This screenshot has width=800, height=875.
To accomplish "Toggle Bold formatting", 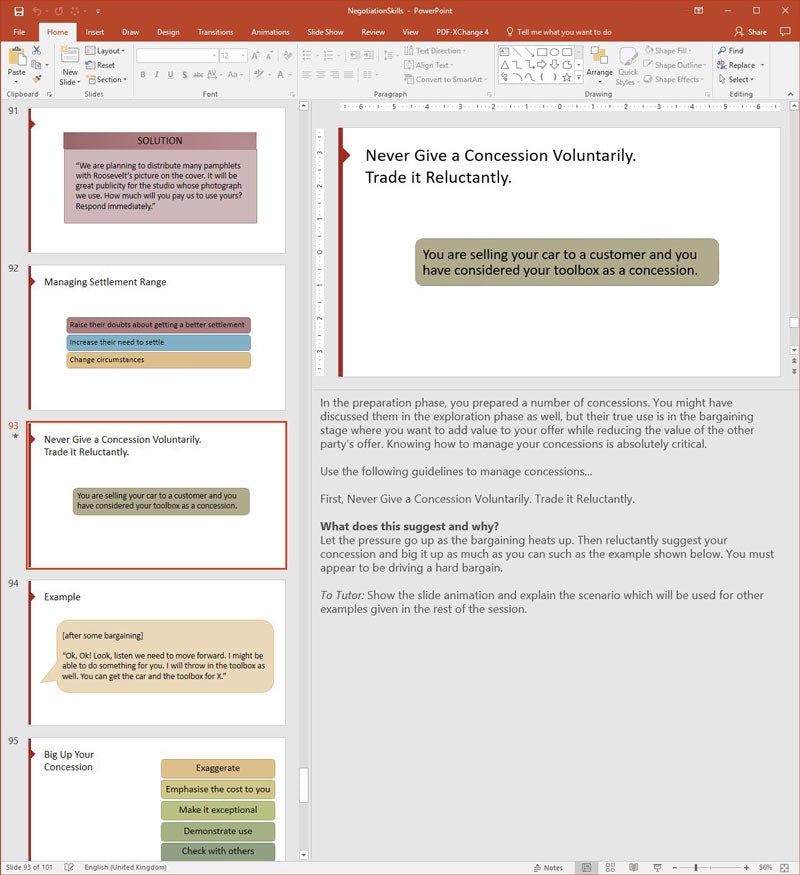I will coord(143,74).
